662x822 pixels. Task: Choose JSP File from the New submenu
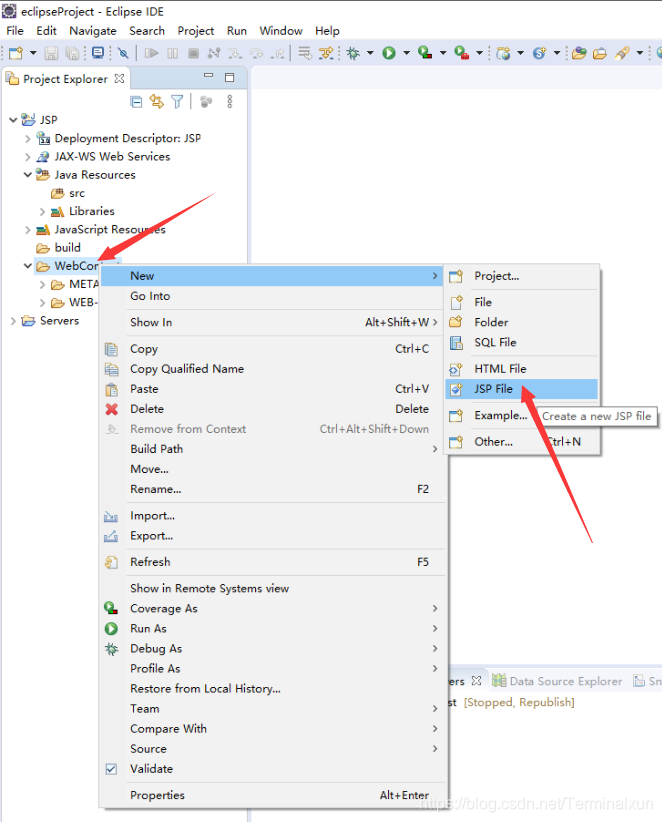[522, 389]
